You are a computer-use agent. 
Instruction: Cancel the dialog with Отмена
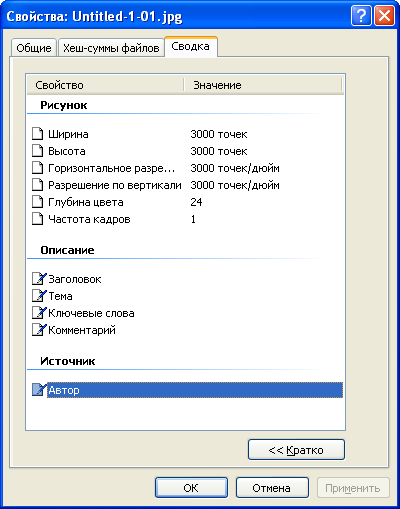[272, 488]
